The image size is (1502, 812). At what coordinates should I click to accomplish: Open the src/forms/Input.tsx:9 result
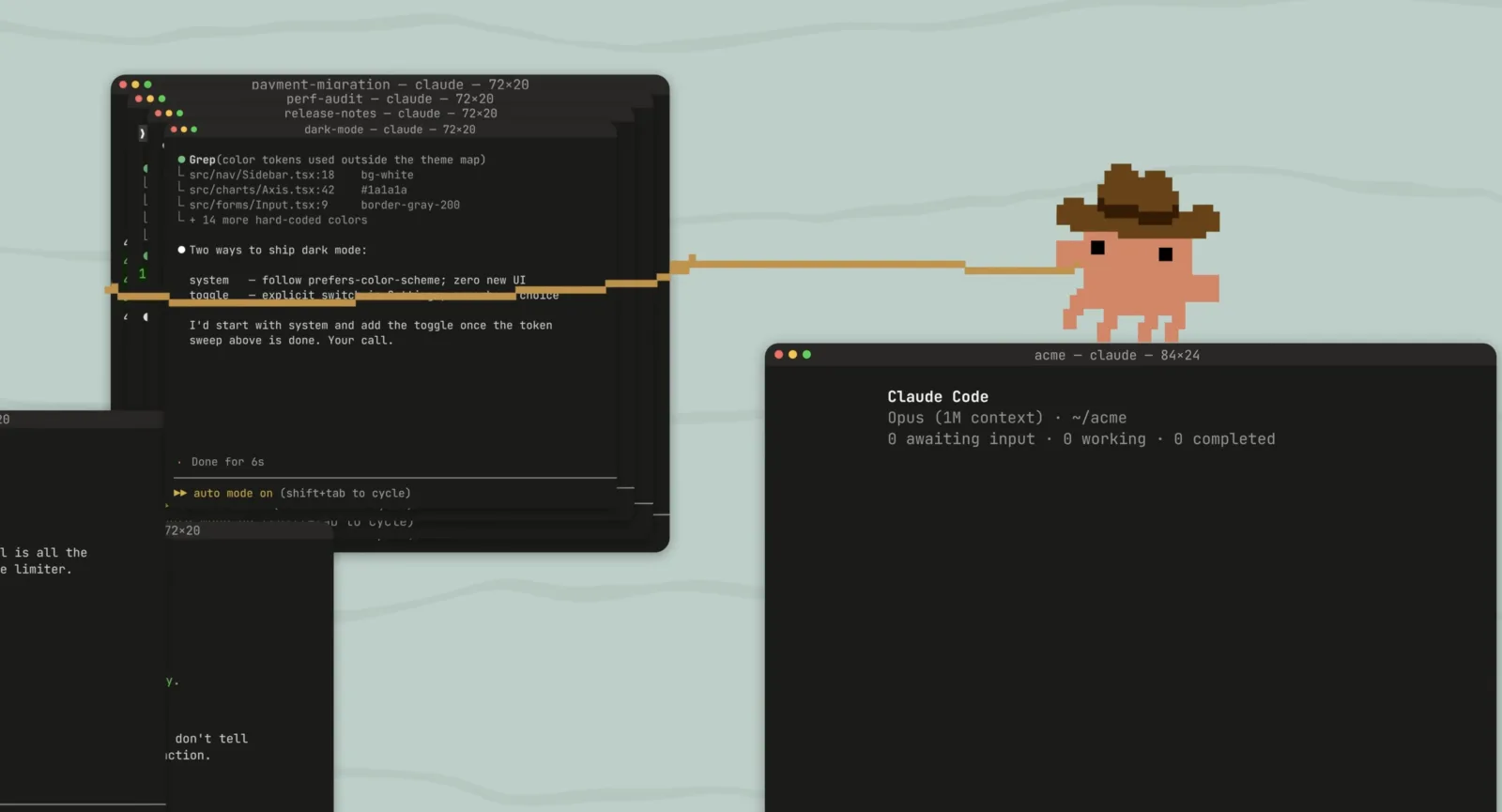[x=258, y=205]
